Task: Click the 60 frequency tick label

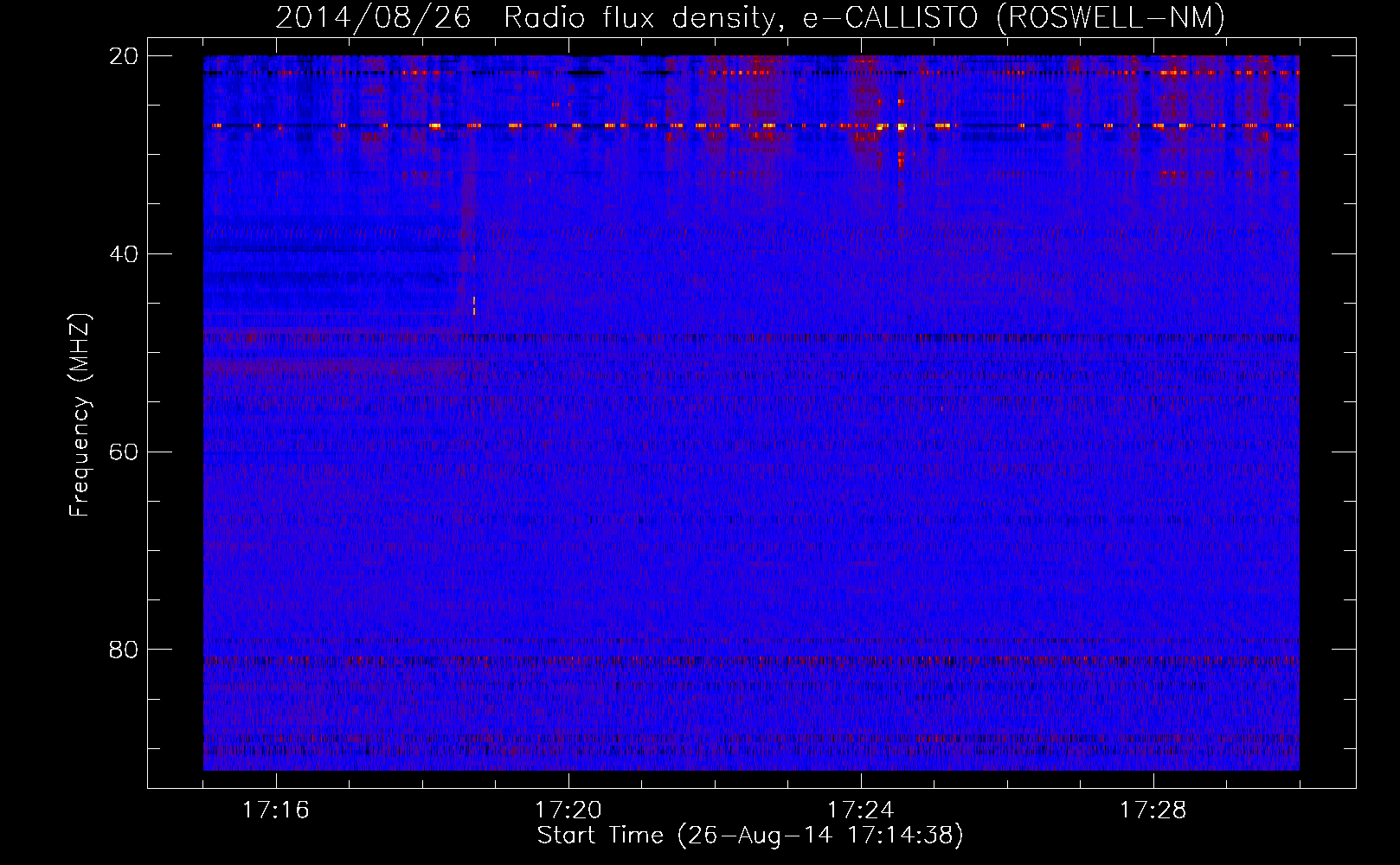Action: [x=123, y=452]
